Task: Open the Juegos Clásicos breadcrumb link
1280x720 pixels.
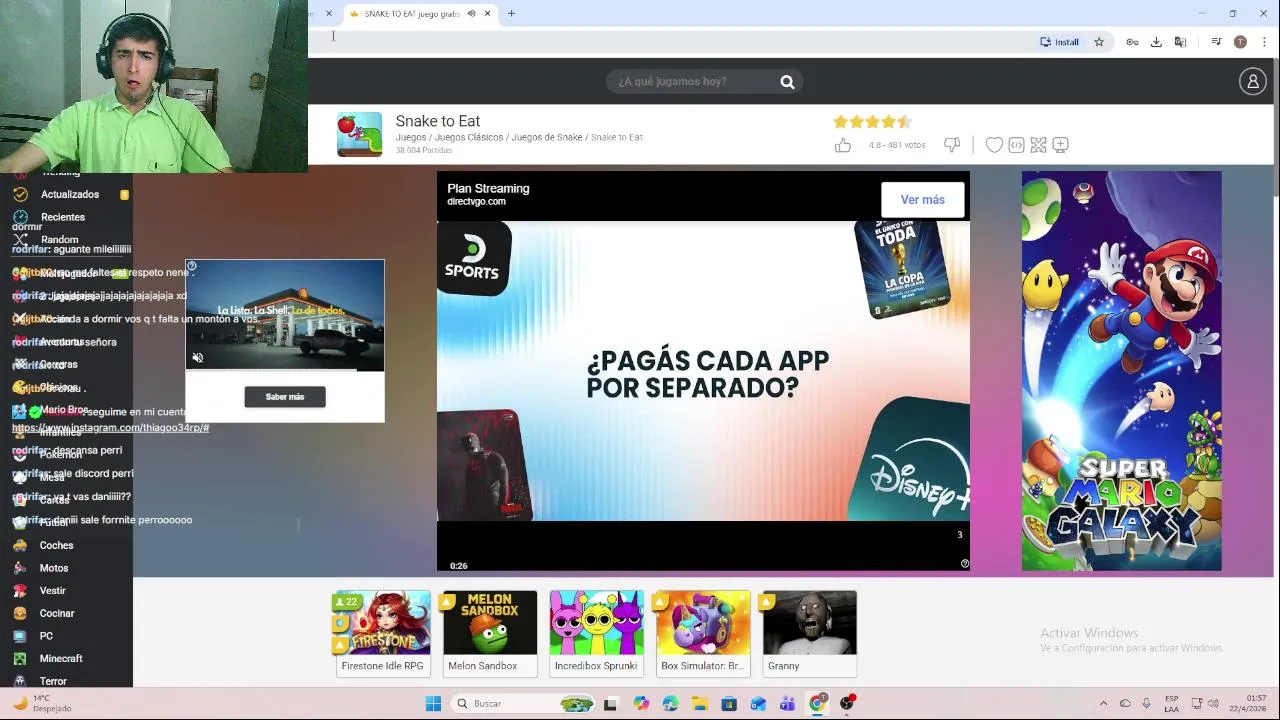Action: coord(469,137)
